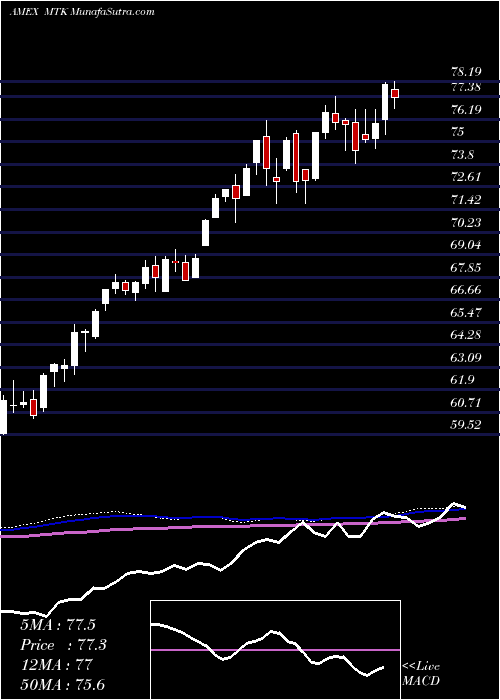500x700 pixels.
Task: Click the 65.47 price axis label
Action: pos(467,312)
